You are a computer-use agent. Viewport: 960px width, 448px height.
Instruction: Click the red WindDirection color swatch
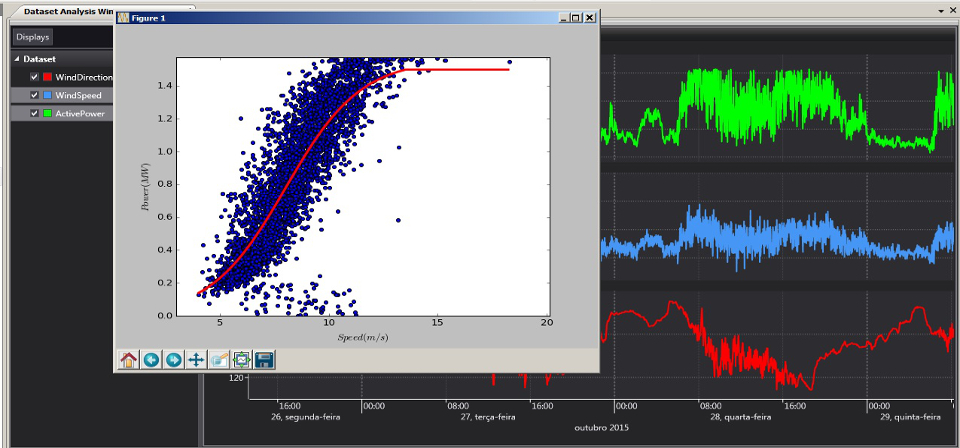(48, 77)
